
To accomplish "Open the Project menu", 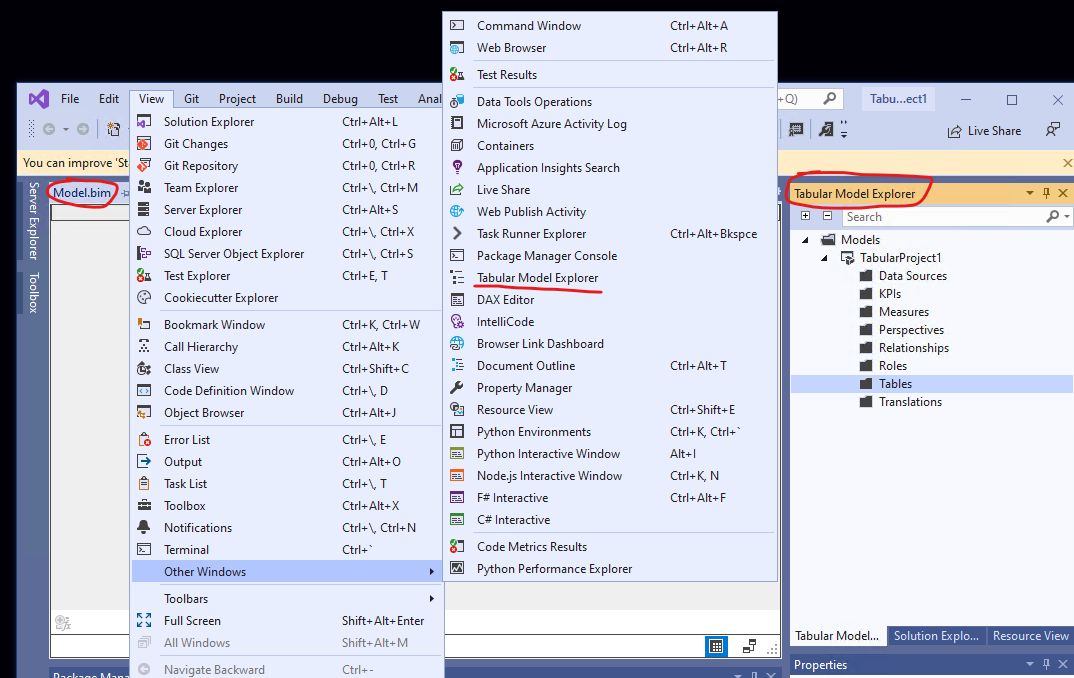I will point(237,99).
